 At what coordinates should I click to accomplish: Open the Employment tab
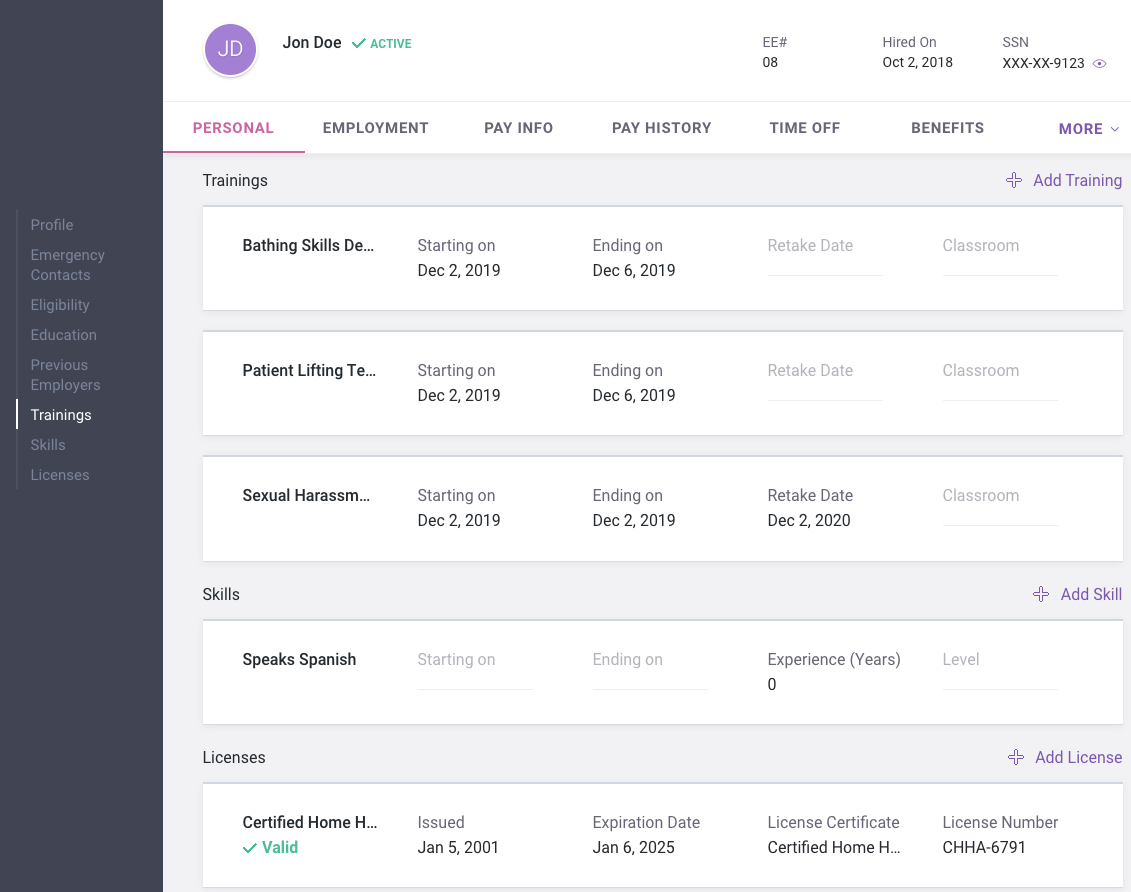pos(375,128)
